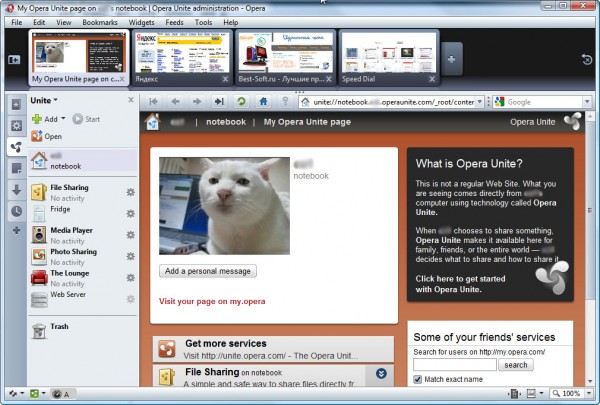Toggle Match exact name checkbox
Viewport: 600px width, 405px height.
[x=417, y=379]
